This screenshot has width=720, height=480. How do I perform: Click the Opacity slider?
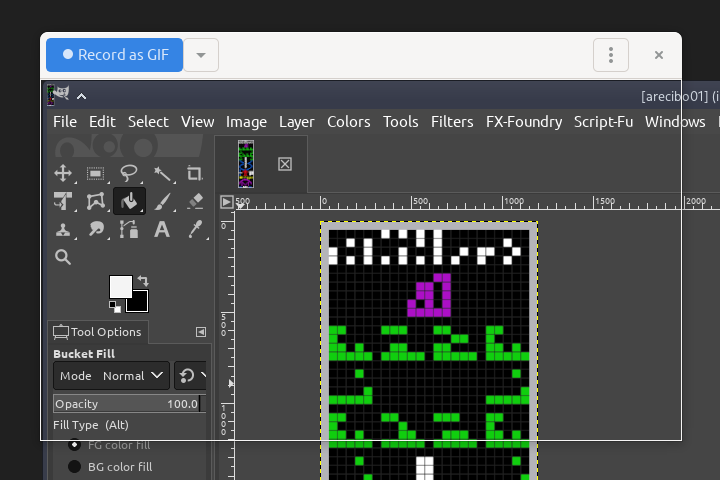point(129,404)
